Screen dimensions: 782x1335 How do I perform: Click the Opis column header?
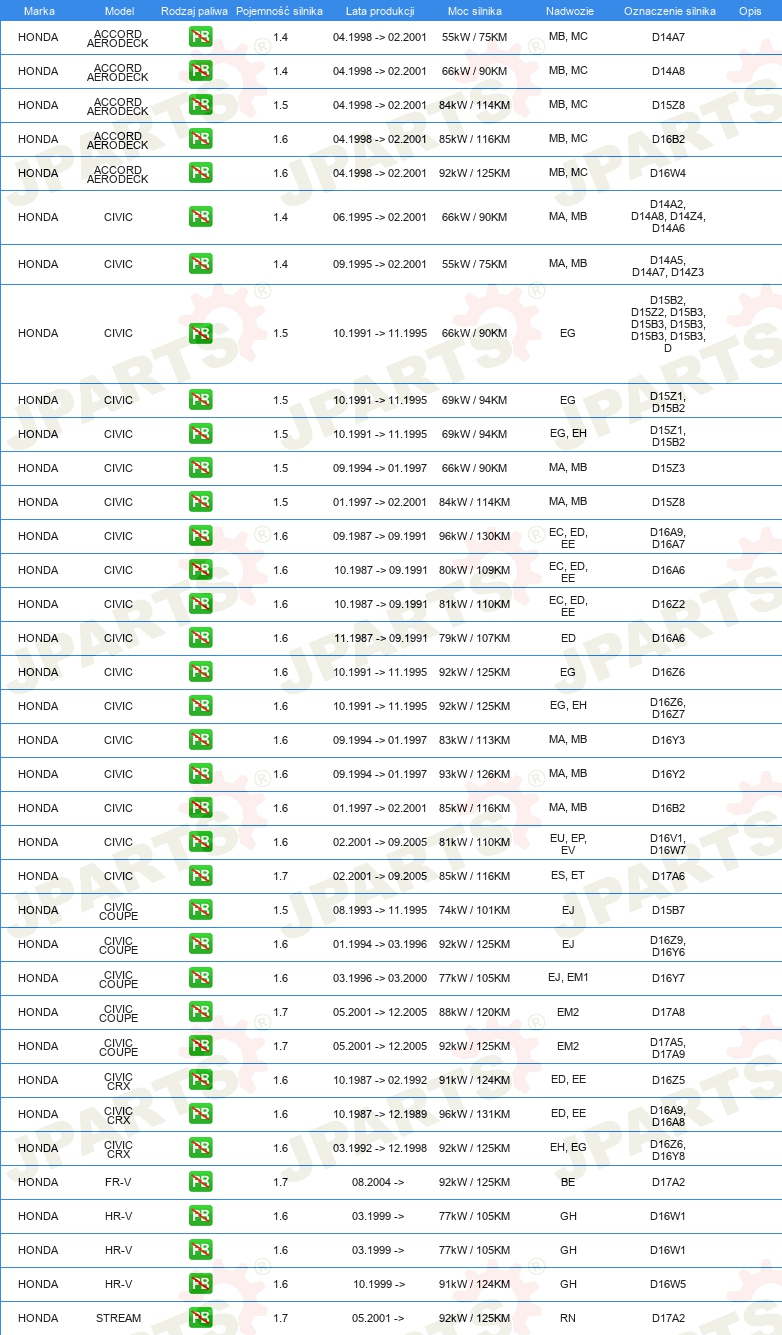[750, 10]
